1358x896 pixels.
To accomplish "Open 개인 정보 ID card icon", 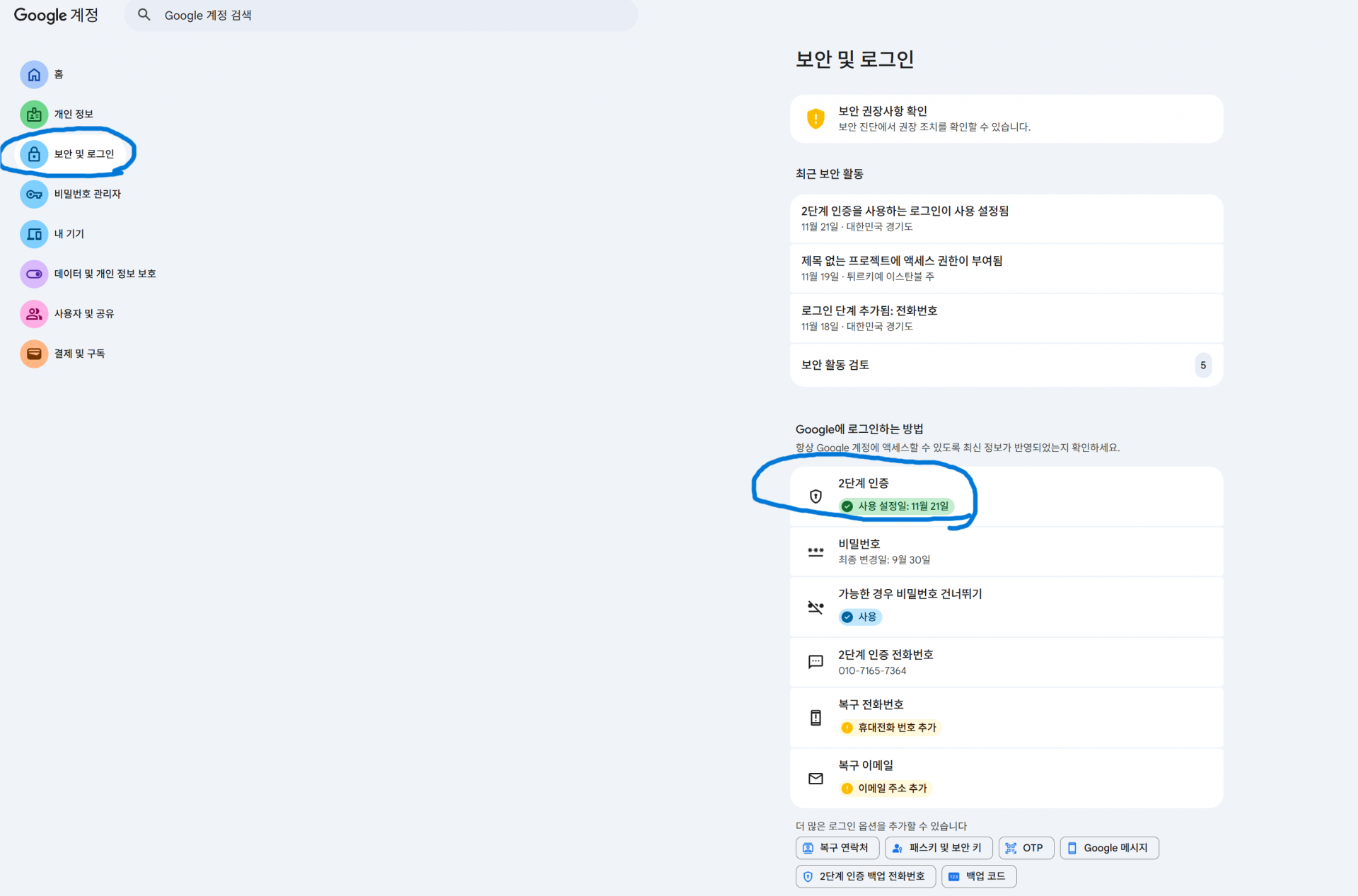I will 34,114.
